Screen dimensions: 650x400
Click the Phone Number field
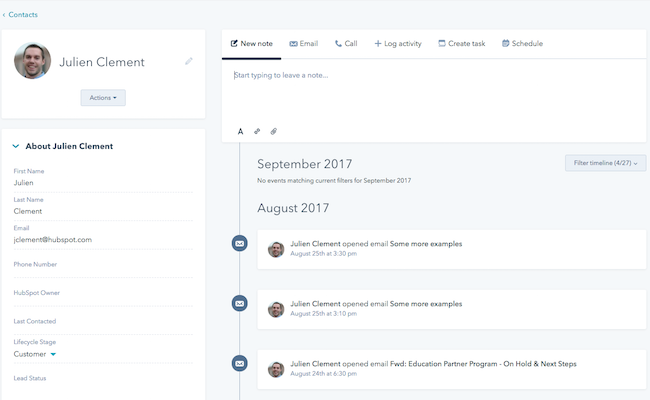coord(100,272)
